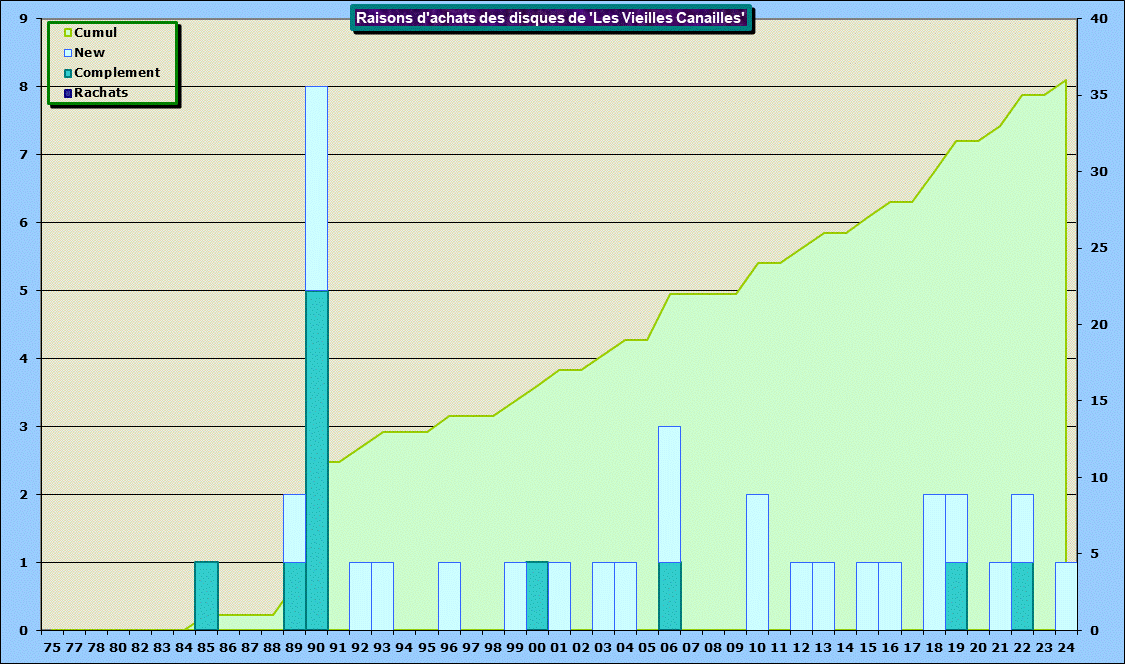Screen dimensions: 1125x664
Task: Select the New bar for year 10
Action: tap(757, 562)
